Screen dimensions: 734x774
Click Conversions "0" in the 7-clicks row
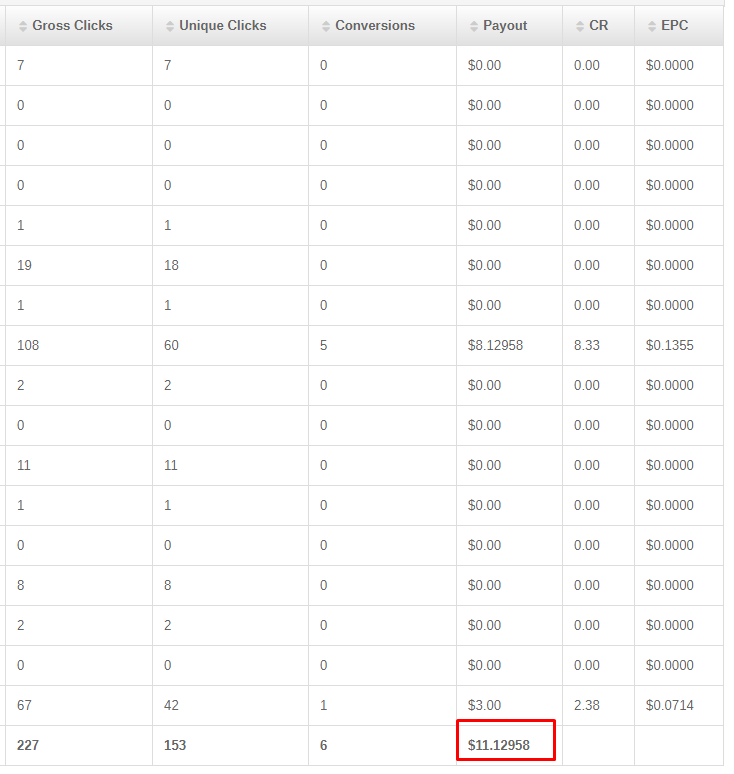(x=323, y=65)
